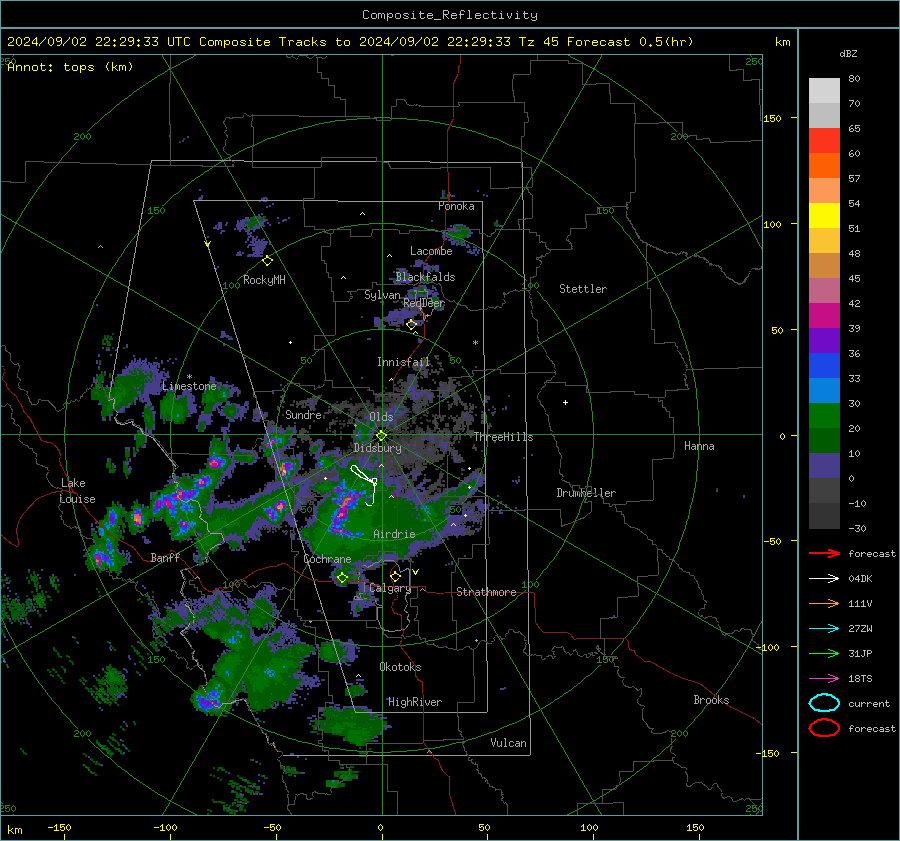Click the yellow diamond marker above Calgary
This screenshot has width=900, height=841.
[395, 576]
